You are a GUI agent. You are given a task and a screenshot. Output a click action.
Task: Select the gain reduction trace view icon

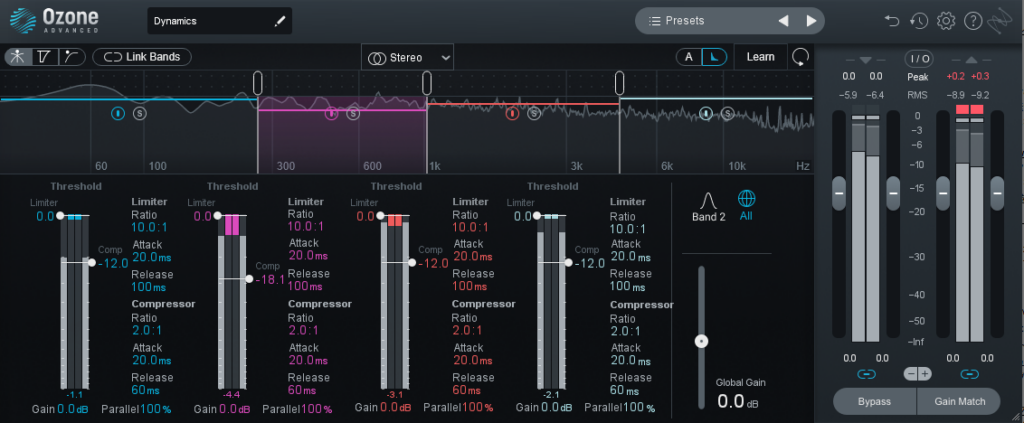tap(72, 57)
